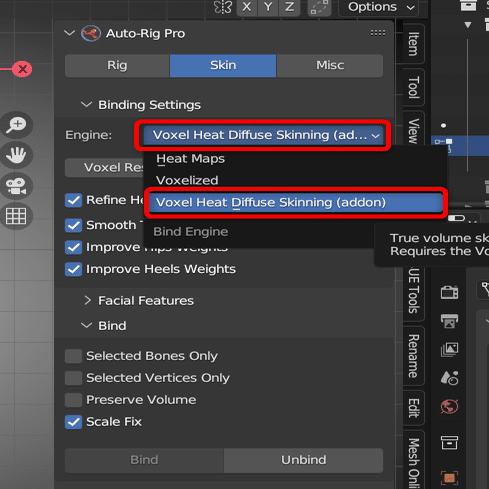489x489 pixels.
Task: Click the Auto-Rig Pro logo icon
Action: (x=91, y=34)
